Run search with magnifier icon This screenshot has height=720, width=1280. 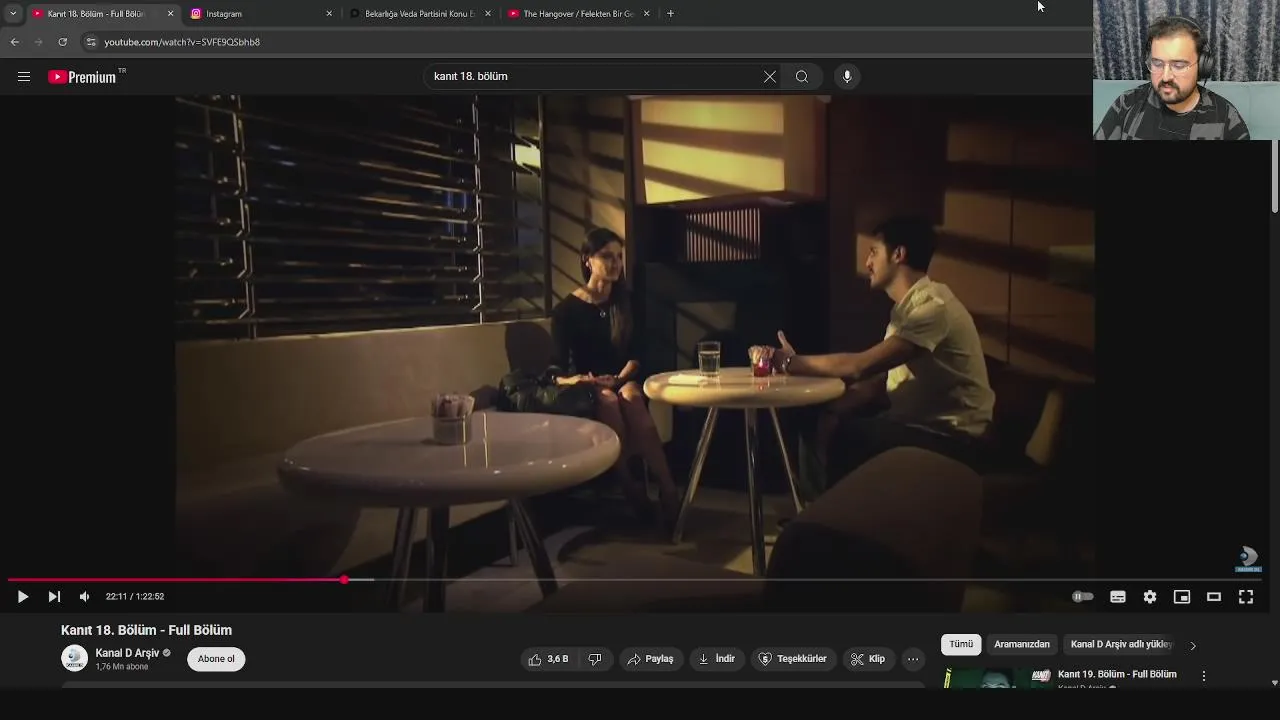pyautogui.click(x=802, y=77)
